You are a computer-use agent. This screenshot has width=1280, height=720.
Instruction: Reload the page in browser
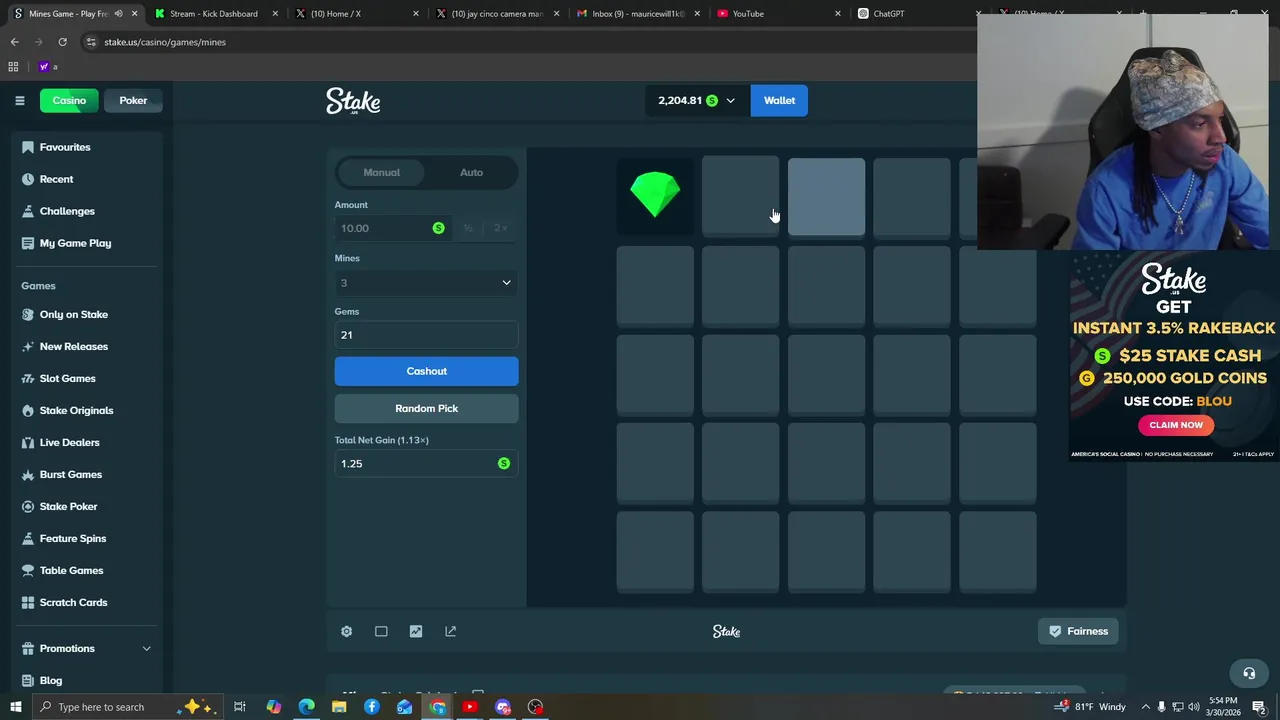tap(62, 42)
